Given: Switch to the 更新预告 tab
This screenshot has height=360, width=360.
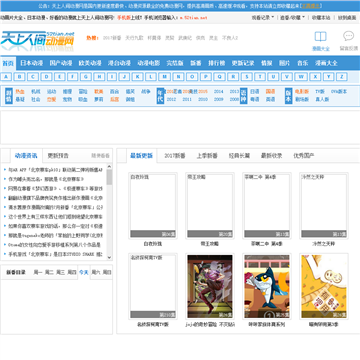Looking at the screenshot, I should point(58,156).
